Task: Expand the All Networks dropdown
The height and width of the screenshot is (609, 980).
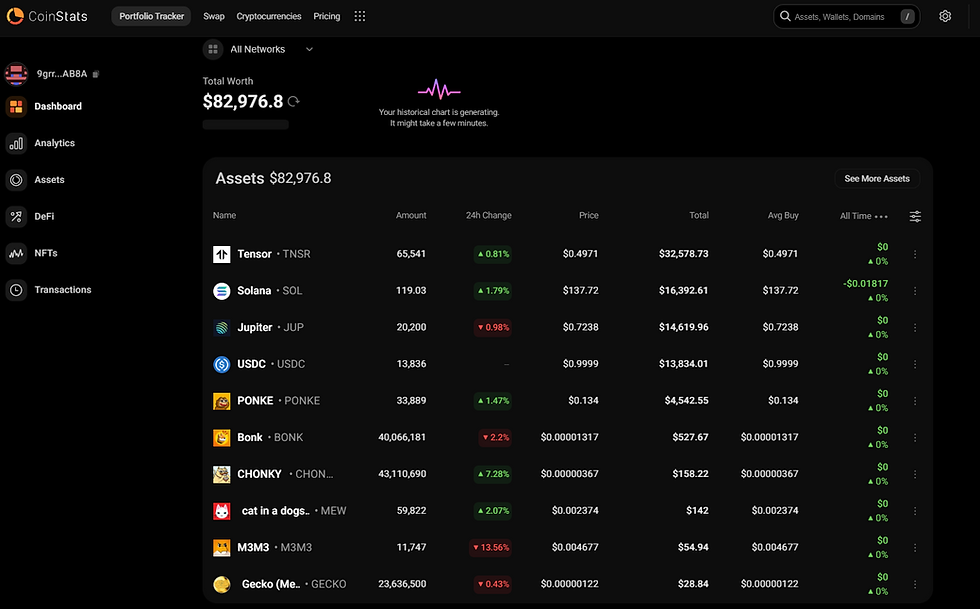Action: tap(309, 49)
